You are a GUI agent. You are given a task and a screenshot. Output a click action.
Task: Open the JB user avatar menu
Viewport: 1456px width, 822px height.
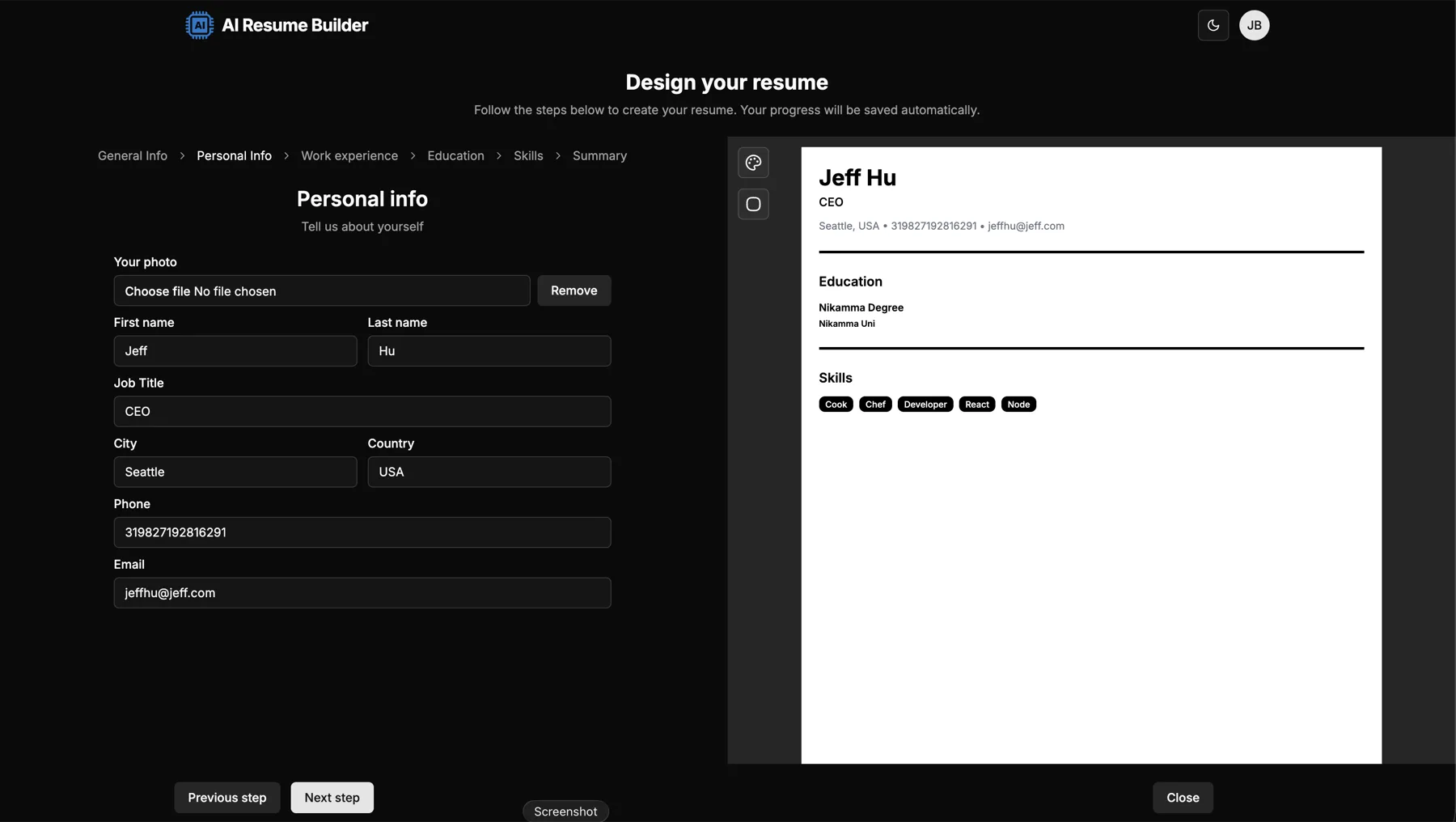click(x=1255, y=25)
